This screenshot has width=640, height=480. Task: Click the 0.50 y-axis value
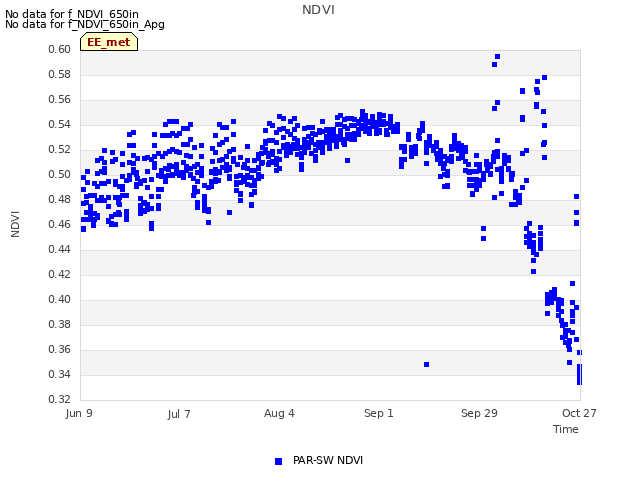[x=60, y=175]
